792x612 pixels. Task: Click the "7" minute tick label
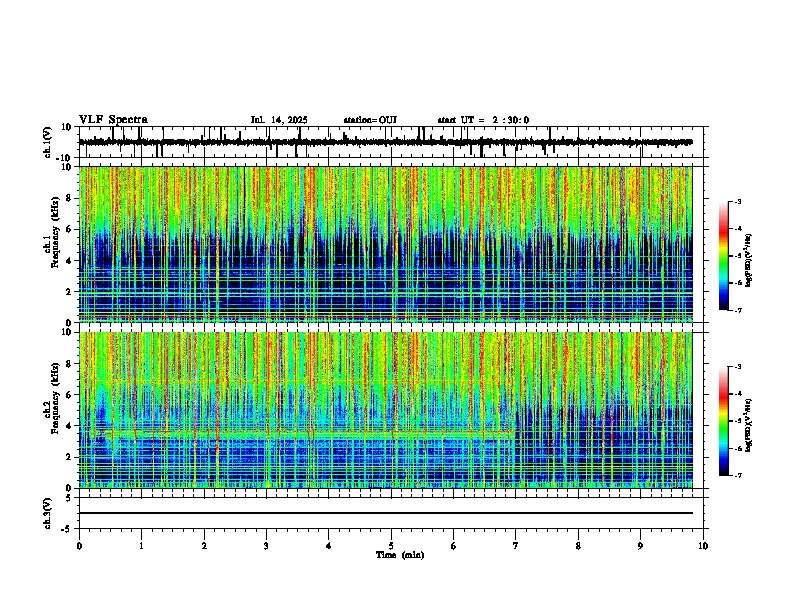click(x=516, y=546)
